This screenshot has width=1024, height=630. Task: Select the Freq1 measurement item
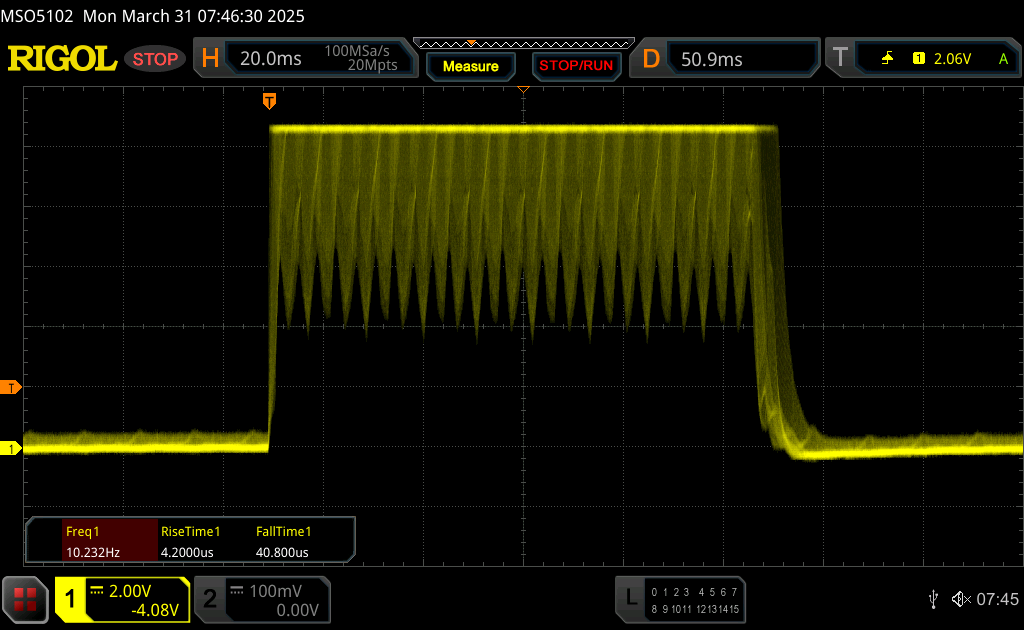pos(82,531)
